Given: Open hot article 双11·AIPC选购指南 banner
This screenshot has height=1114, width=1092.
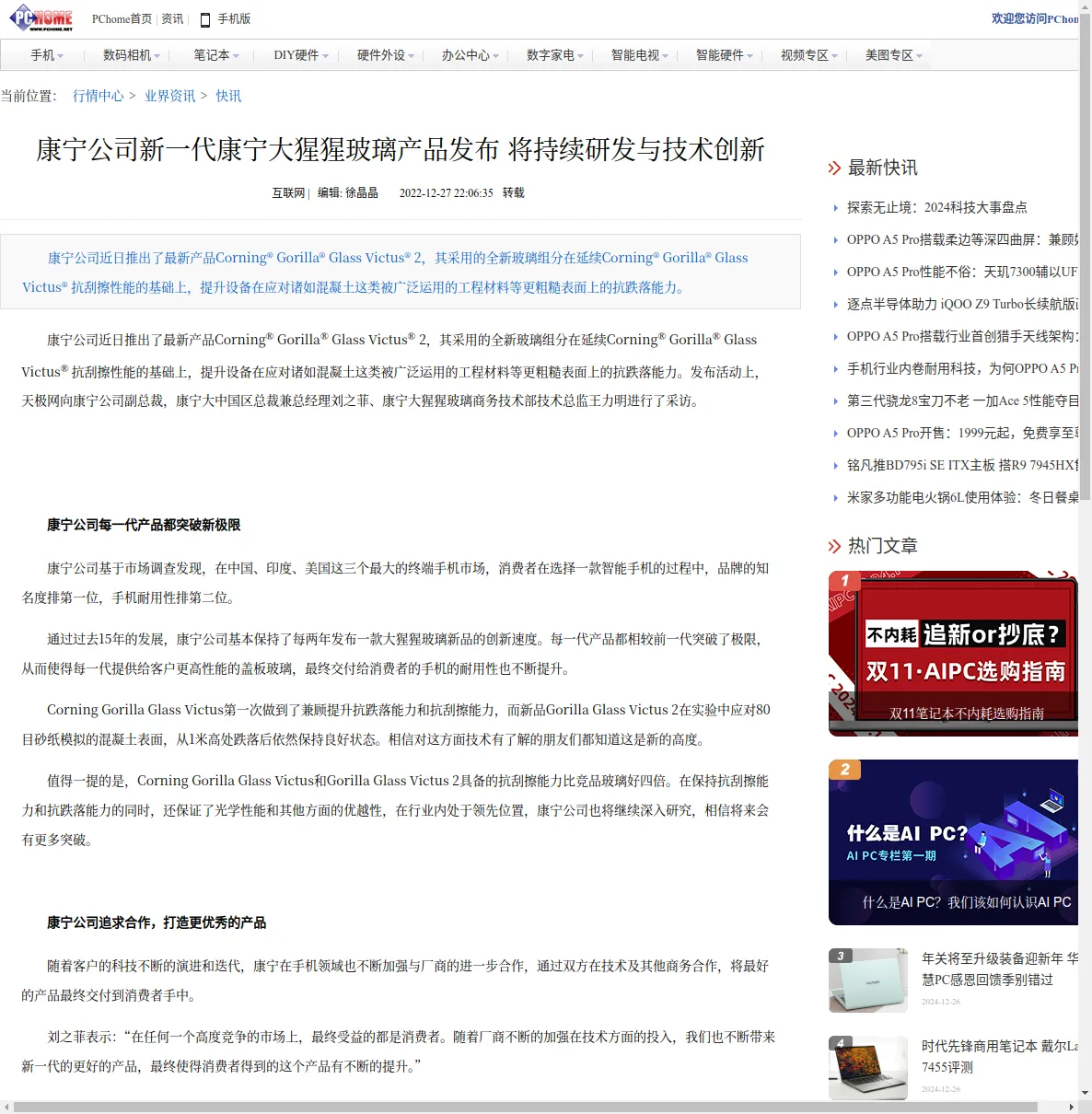Looking at the screenshot, I should click(x=953, y=654).
